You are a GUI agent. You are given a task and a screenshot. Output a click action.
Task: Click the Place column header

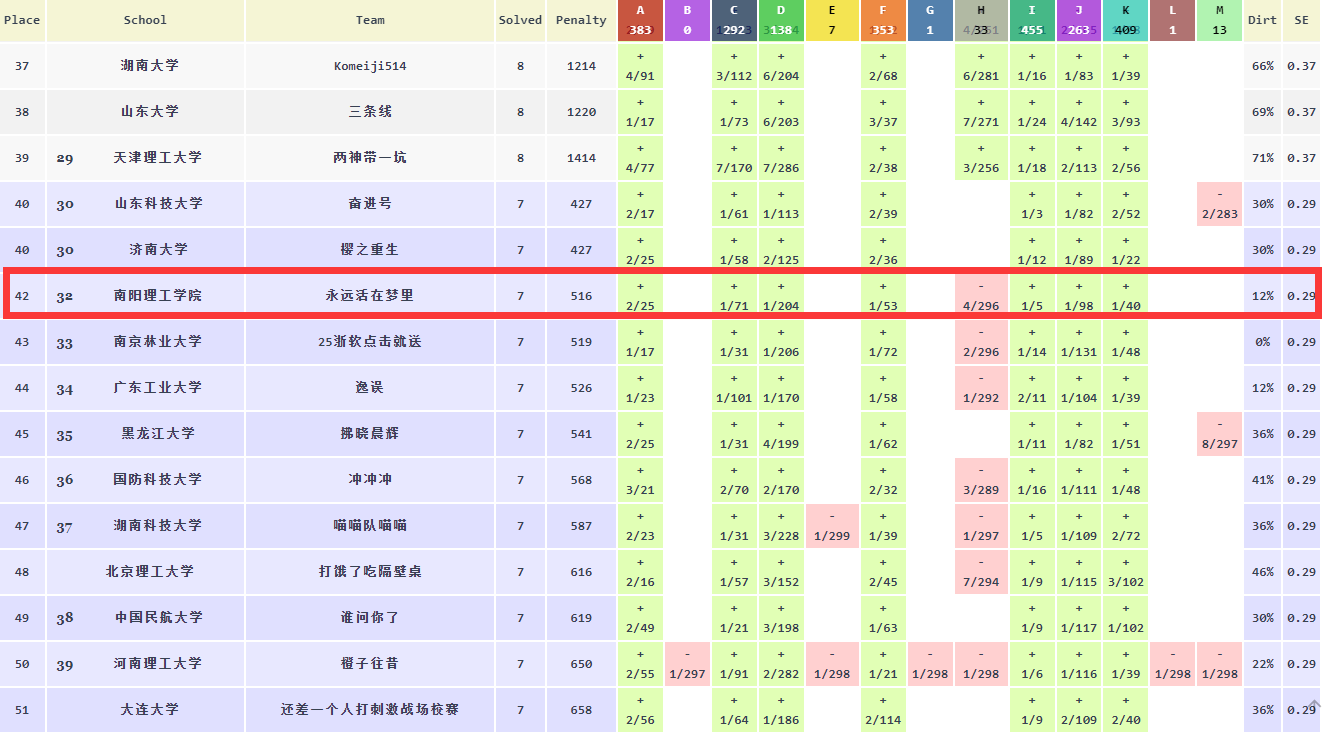coord(22,20)
